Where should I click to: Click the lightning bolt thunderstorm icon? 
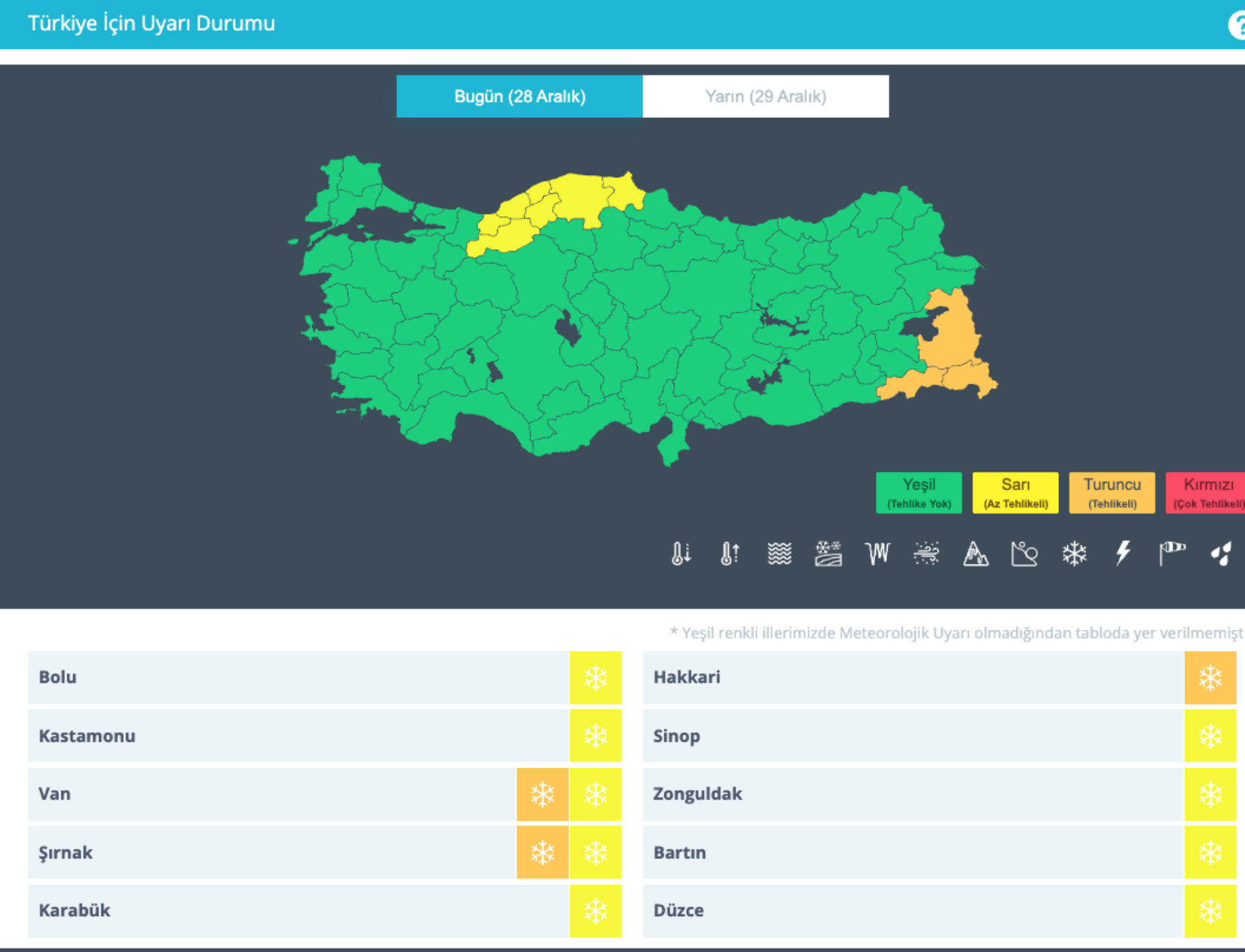(1123, 554)
